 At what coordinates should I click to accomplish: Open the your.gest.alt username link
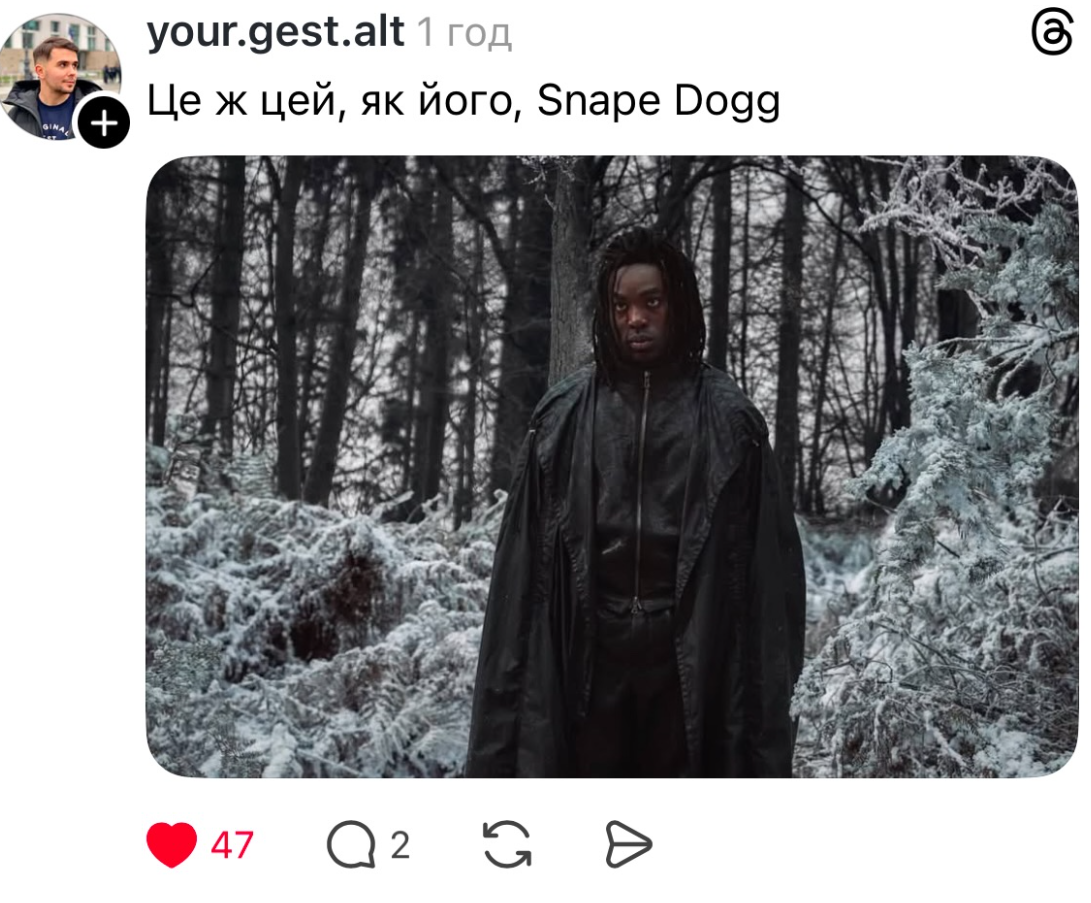coord(276,31)
